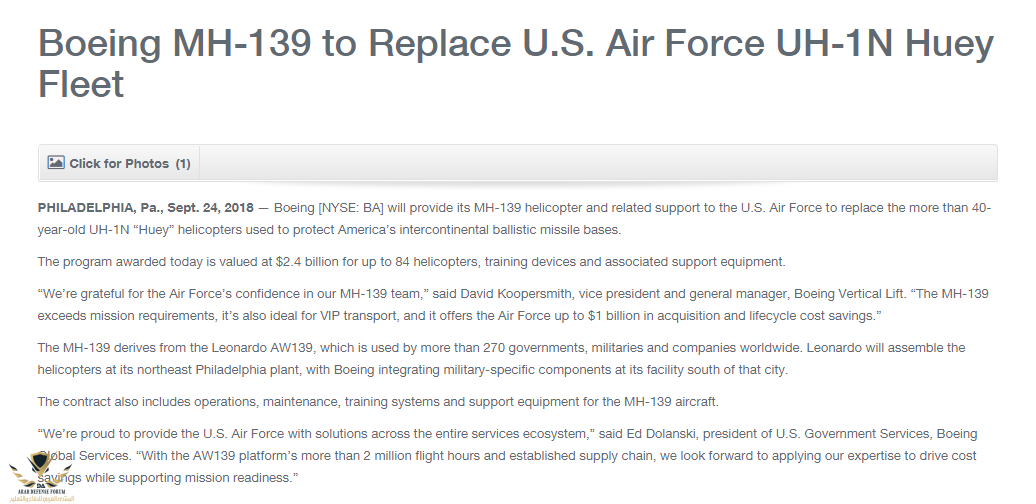The width and height of the screenshot is (1036, 504).
Task: Open the Click for Photos tab
Action: pyautogui.click(x=119, y=163)
